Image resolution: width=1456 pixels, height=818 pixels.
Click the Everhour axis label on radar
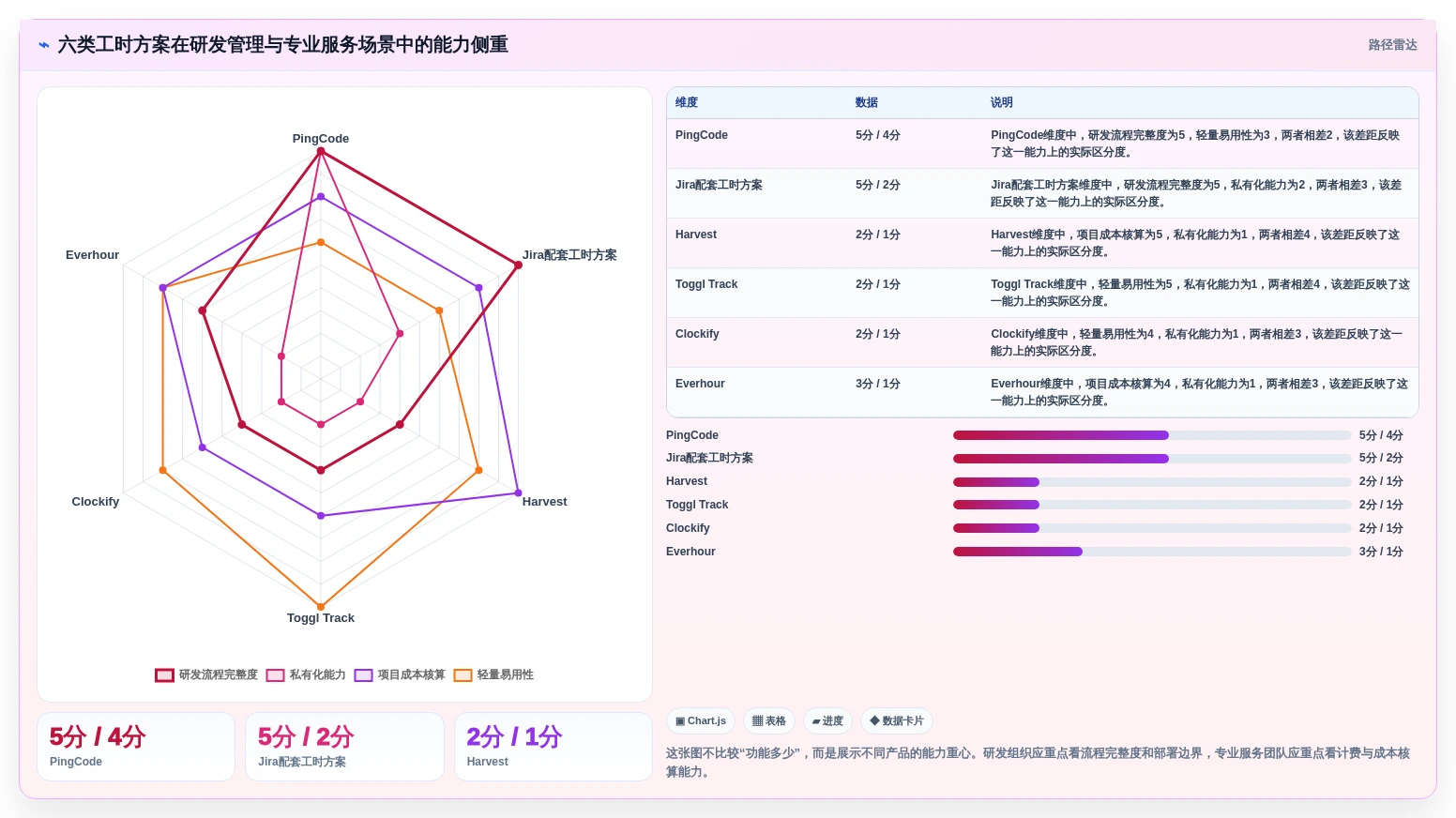point(92,255)
